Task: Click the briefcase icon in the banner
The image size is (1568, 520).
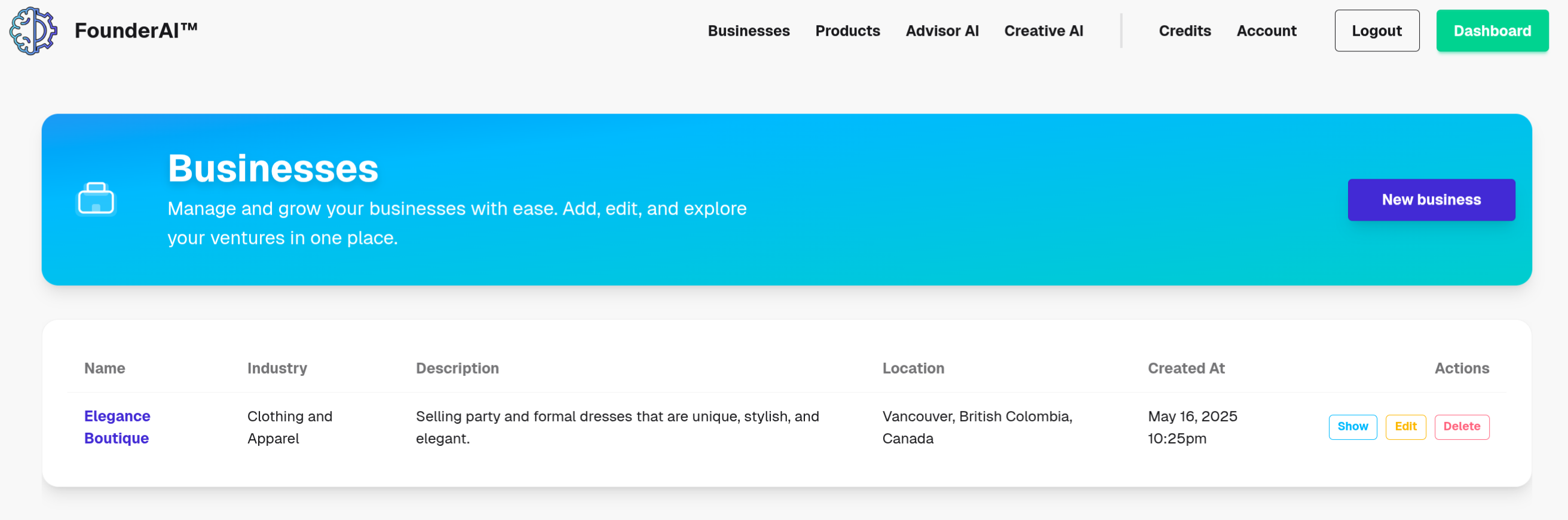Action: (96, 199)
